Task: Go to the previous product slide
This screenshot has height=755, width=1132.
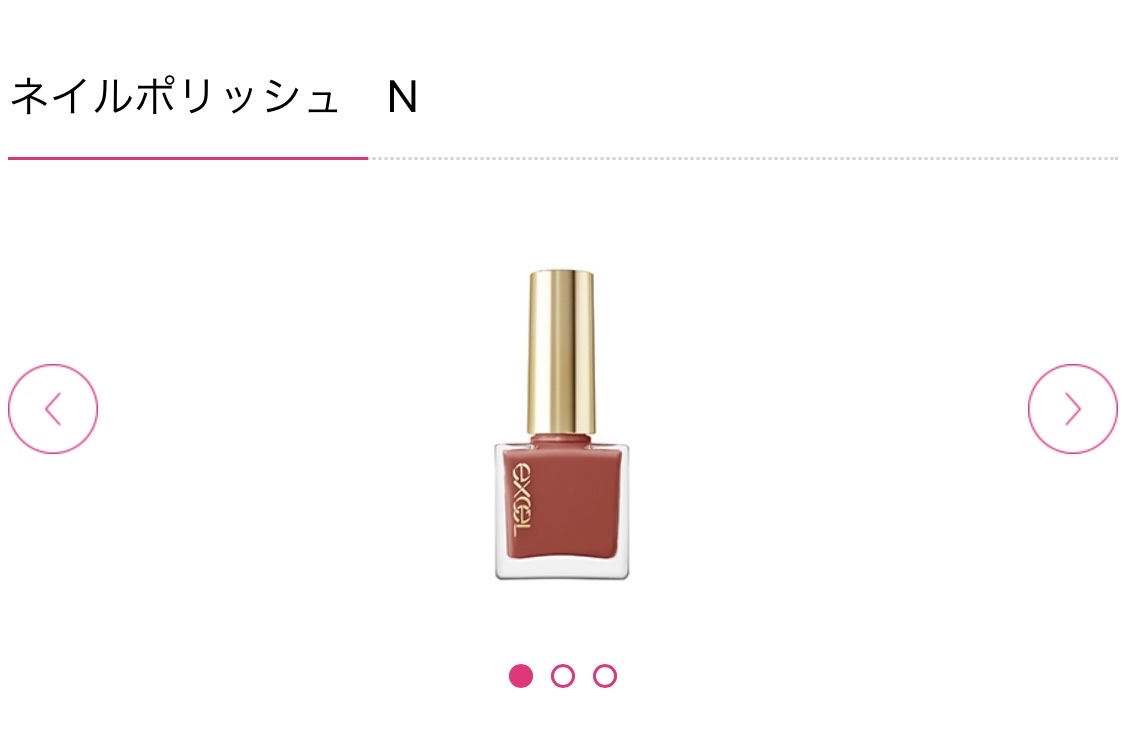Action: point(53,409)
